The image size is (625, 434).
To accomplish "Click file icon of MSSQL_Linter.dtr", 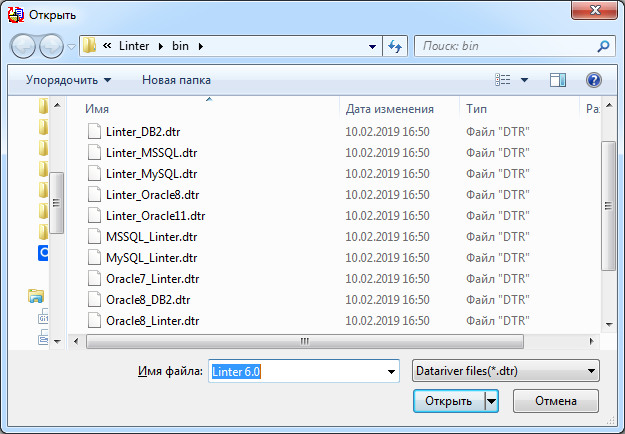I will point(94,236).
